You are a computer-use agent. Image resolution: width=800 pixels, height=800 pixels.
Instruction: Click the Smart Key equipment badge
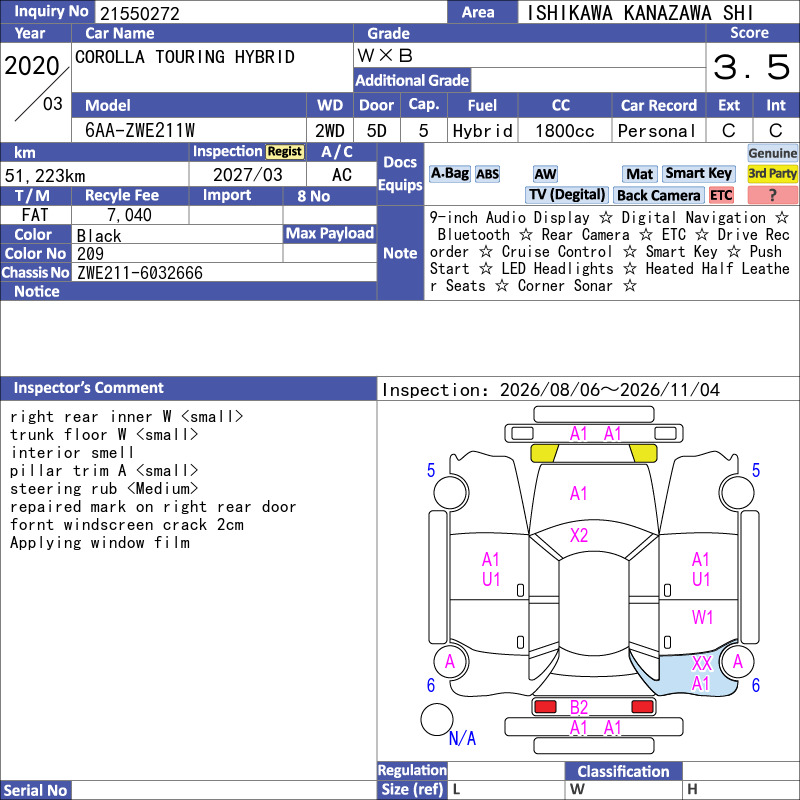[x=698, y=173]
